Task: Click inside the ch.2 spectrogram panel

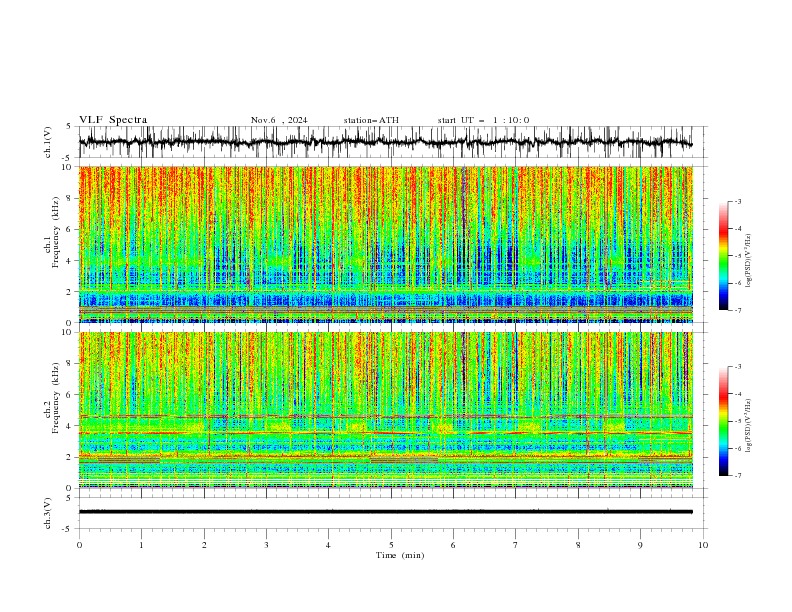Action: tap(385, 410)
